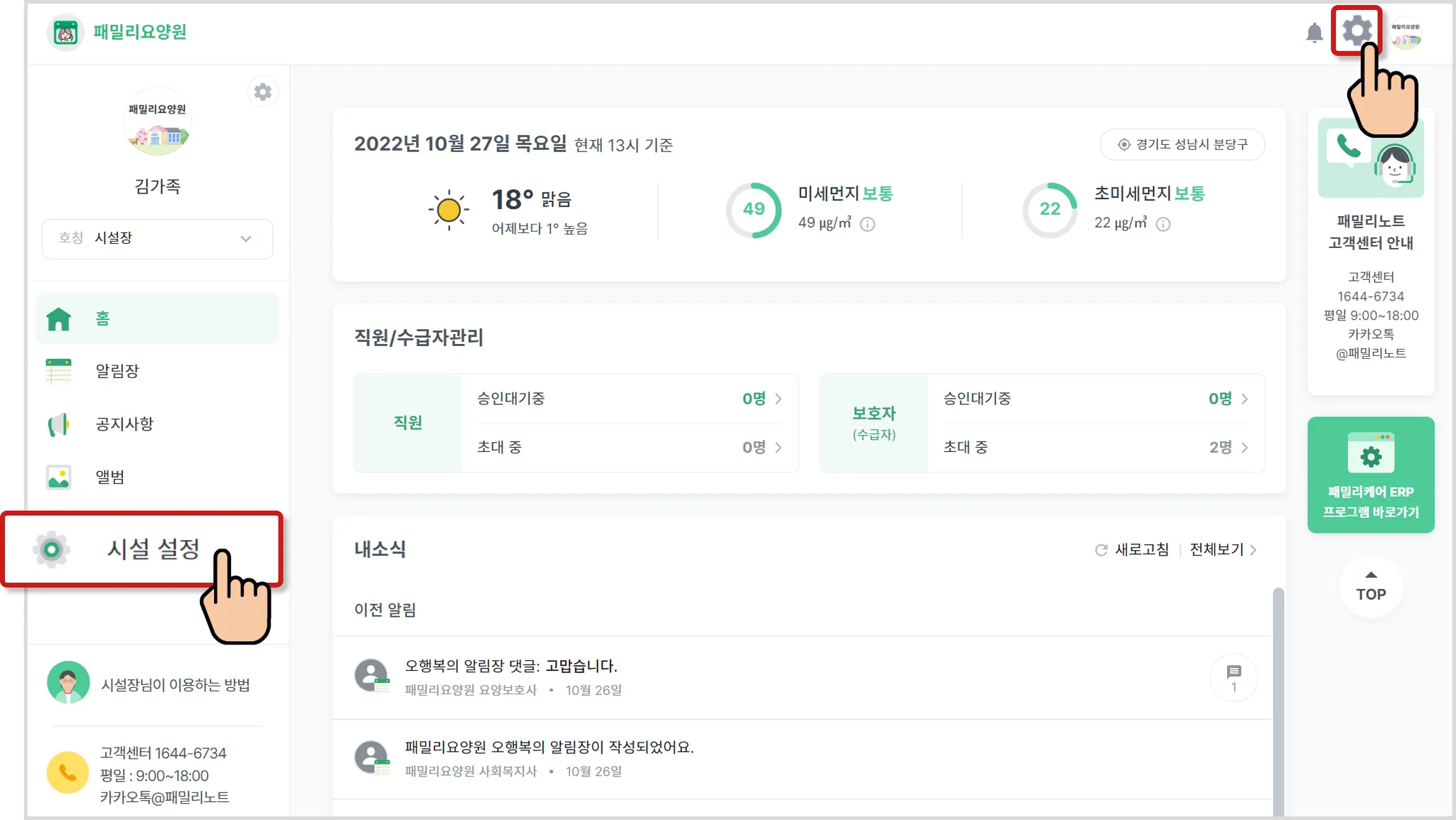Open 알림장 from the sidebar
1456x820 pixels.
point(117,371)
